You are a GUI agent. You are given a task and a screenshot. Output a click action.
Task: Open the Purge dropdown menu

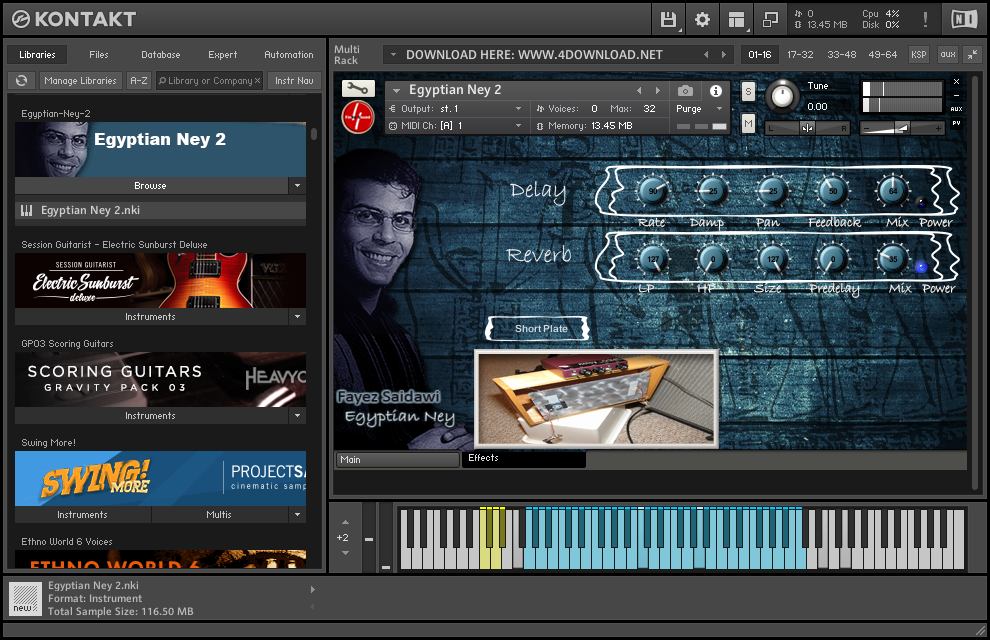[x=719, y=109]
